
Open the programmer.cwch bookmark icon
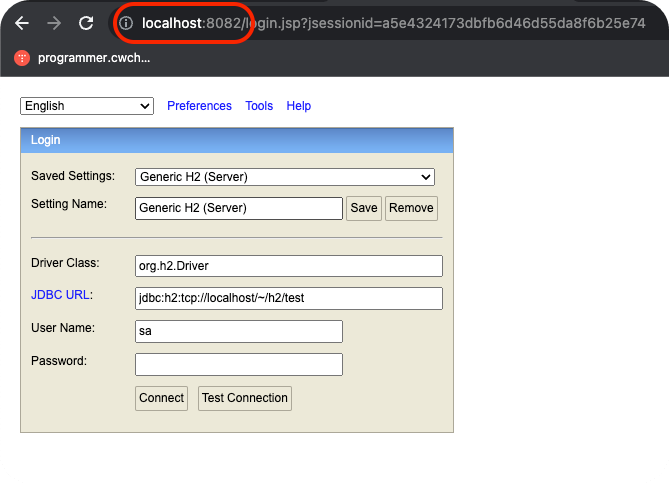tap(22, 58)
